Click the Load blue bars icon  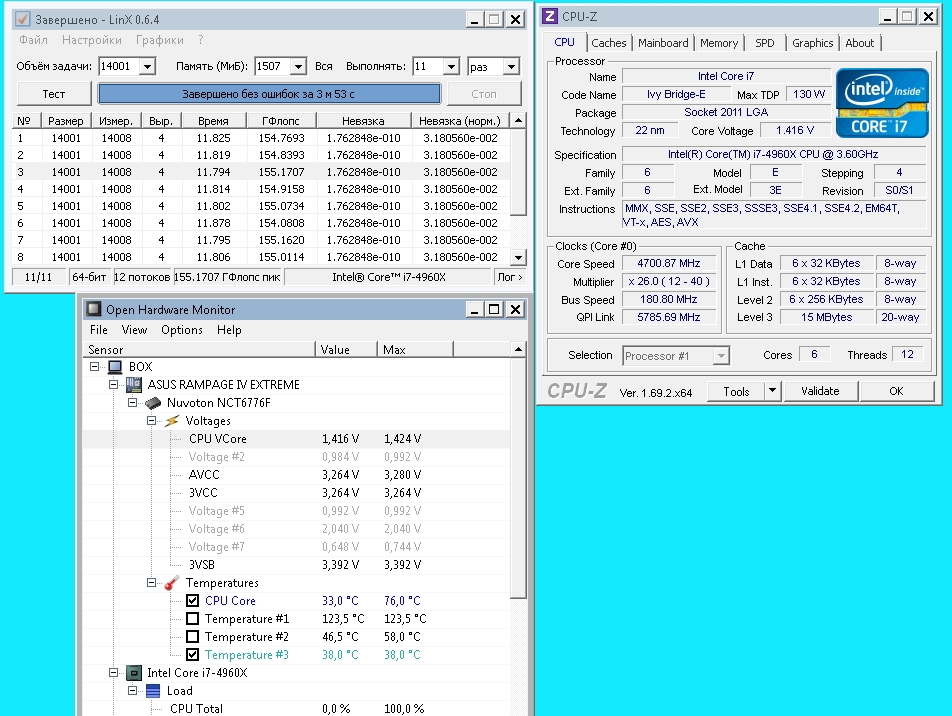(x=153, y=691)
